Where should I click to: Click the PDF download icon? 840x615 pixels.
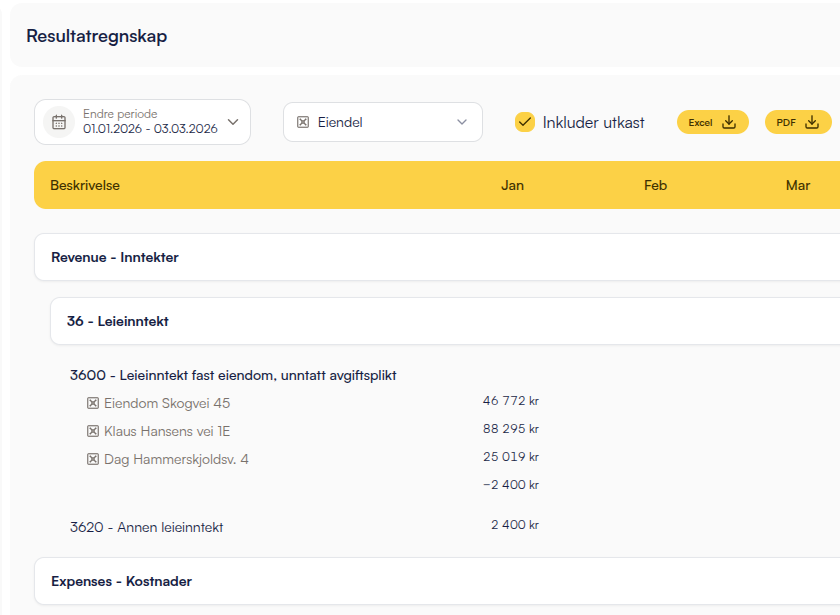tap(815, 121)
